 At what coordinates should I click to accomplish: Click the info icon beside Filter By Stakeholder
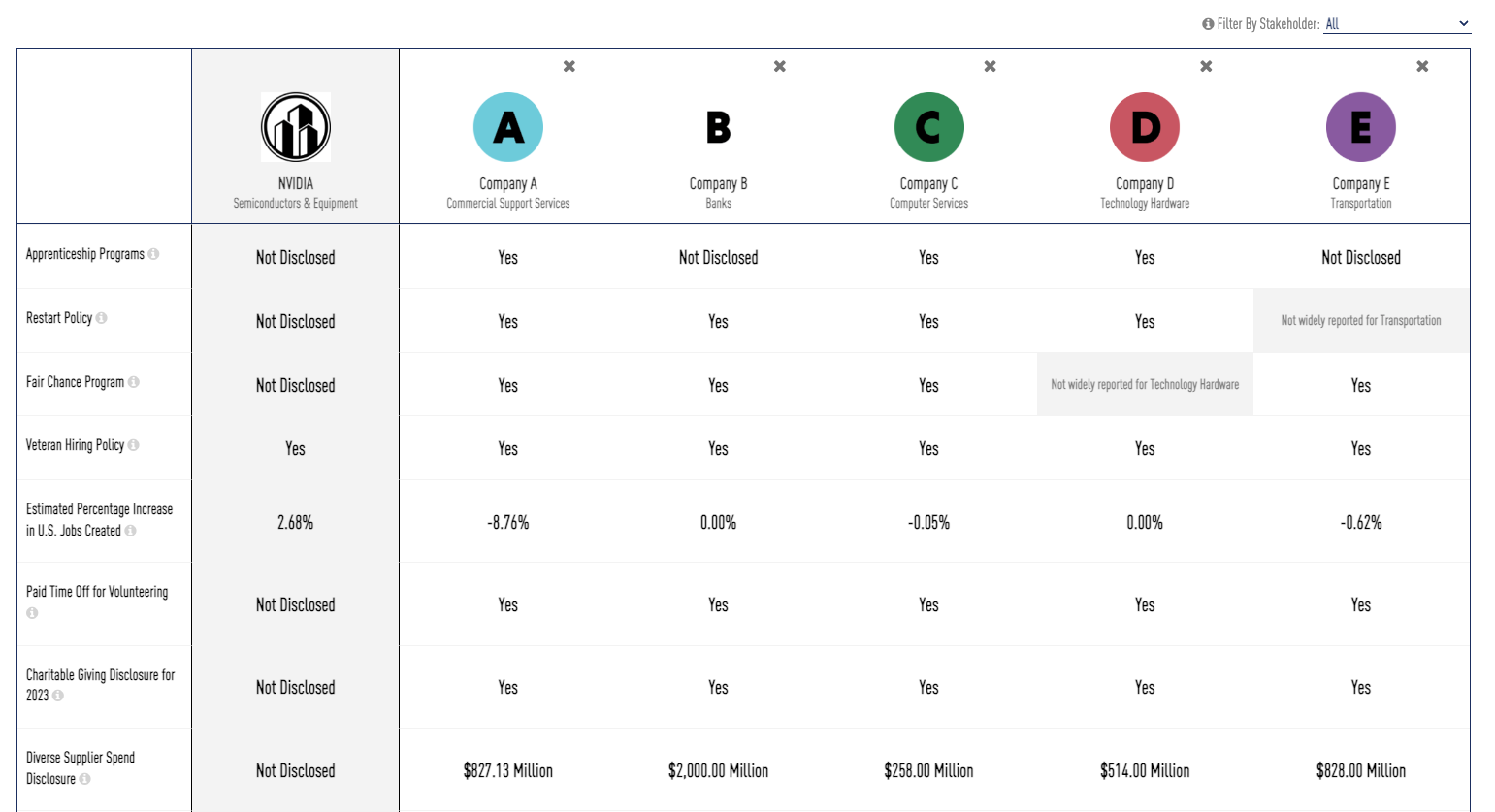pyautogui.click(x=1208, y=24)
